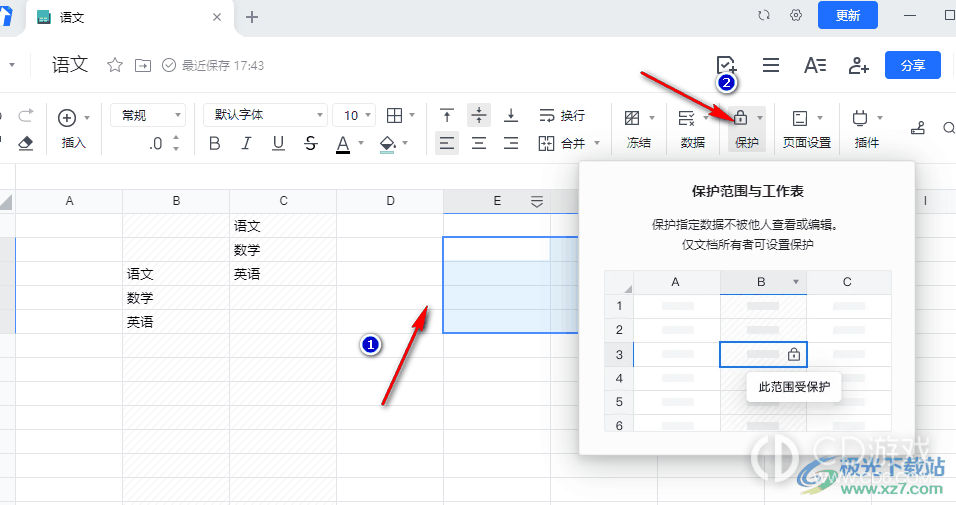The height and width of the screenshot is (505, 956).
Task: Click the blue 更新 update button
Action: [847, 15]
